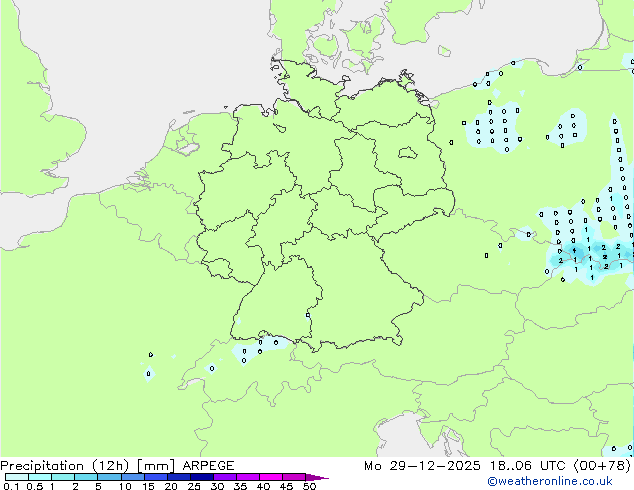Select the 10–15 mm blue legend swatch

point(132,477)
